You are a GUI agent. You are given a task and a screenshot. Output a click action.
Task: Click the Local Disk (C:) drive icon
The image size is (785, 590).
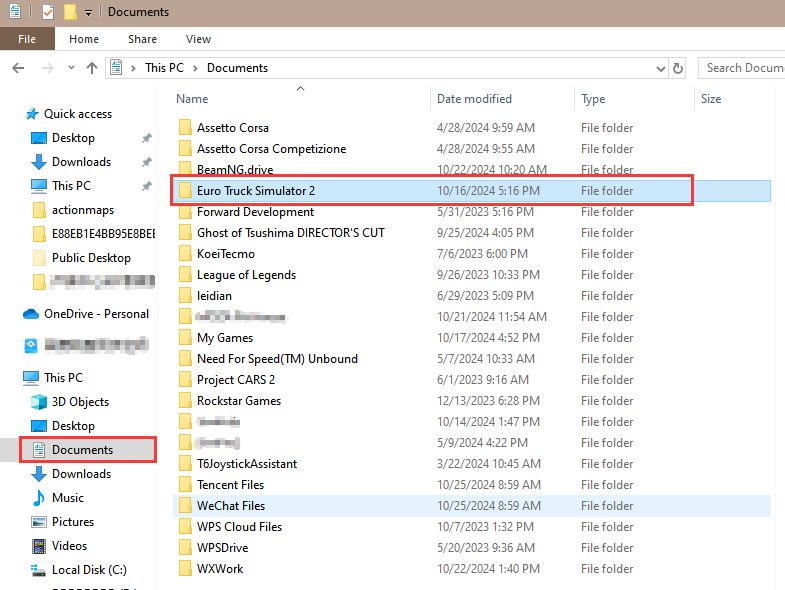[x=39, y=570]
